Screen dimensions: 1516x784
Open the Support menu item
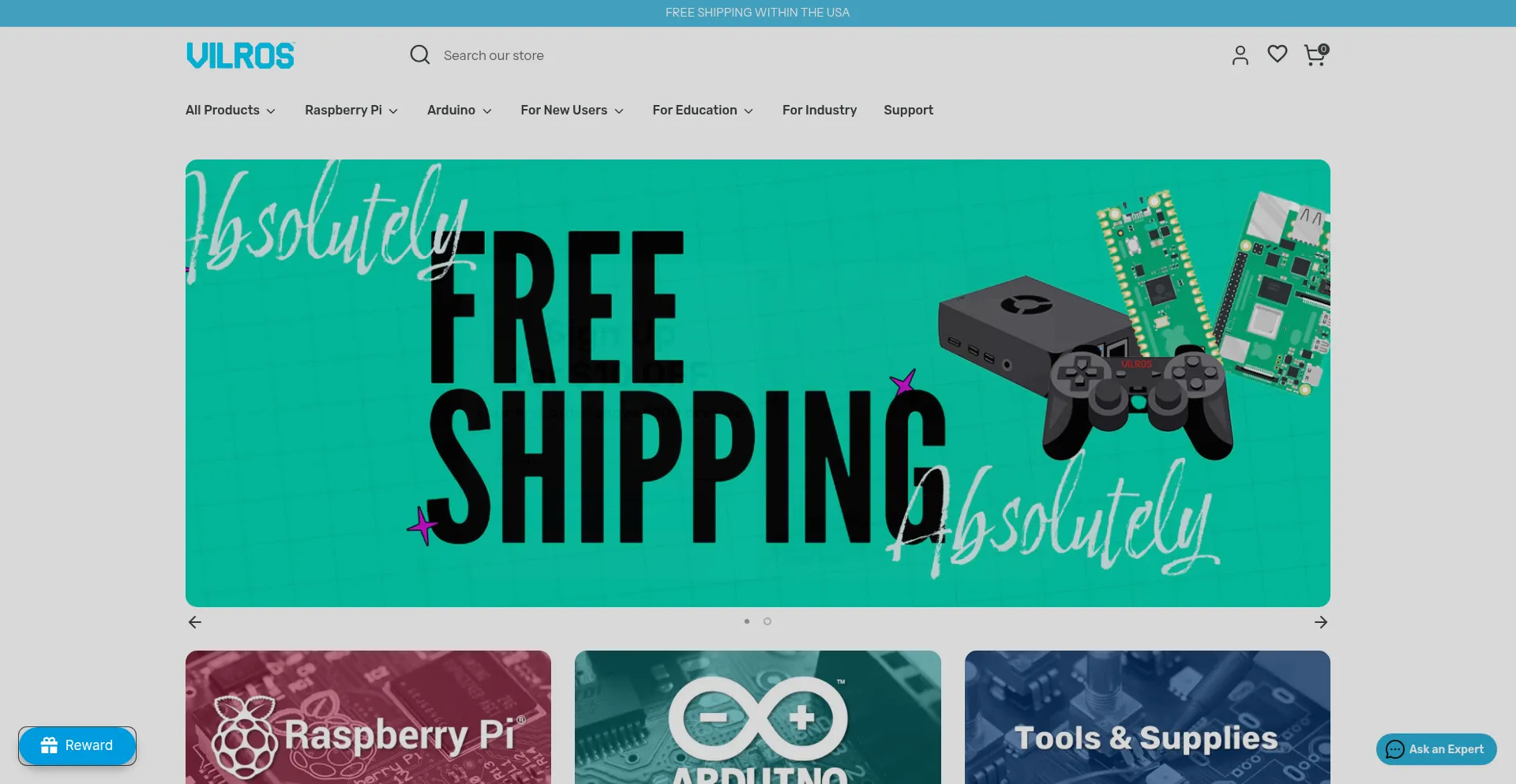click(x=908, y=110)
